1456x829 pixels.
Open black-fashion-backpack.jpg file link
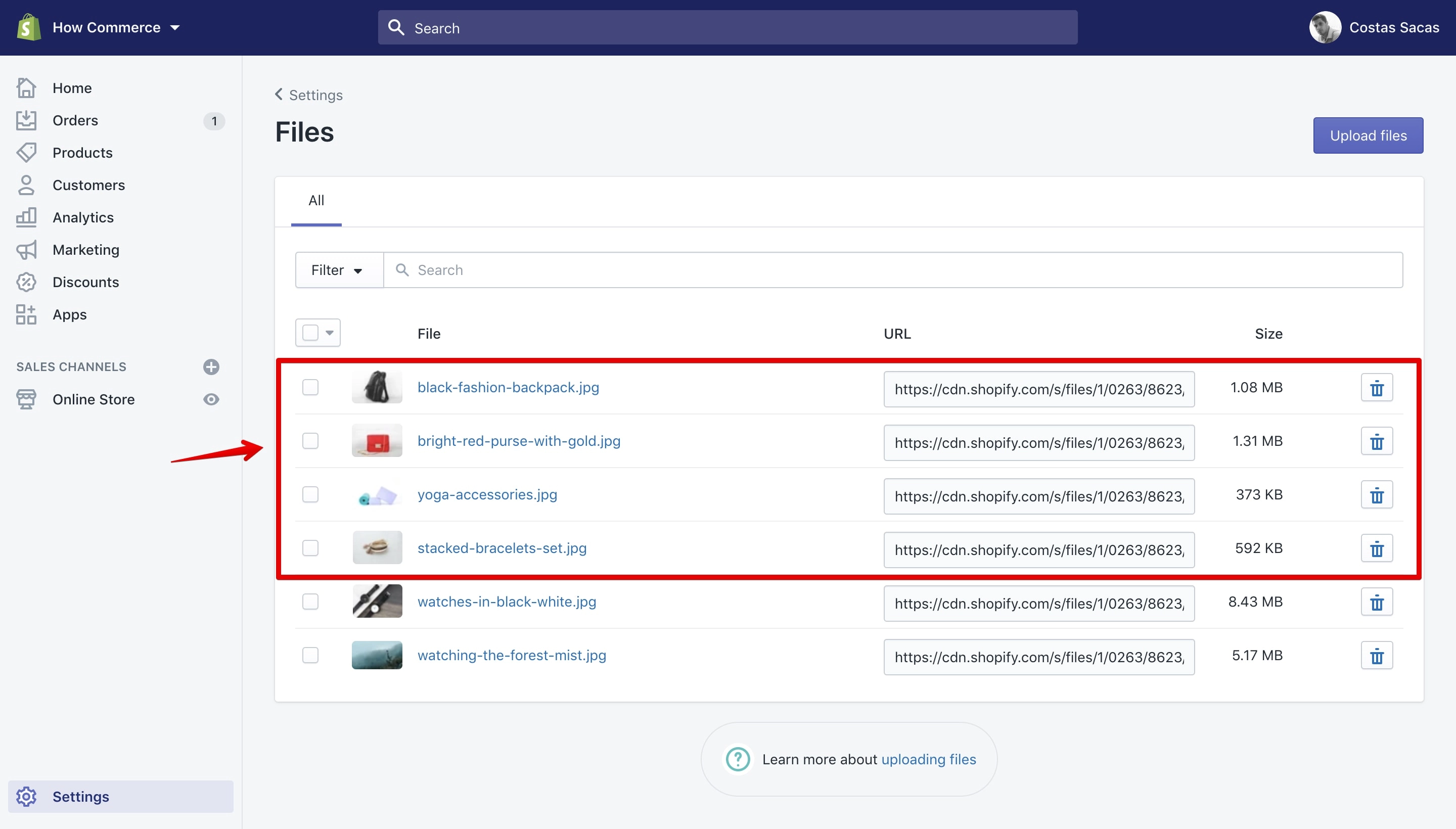[508, 387]
